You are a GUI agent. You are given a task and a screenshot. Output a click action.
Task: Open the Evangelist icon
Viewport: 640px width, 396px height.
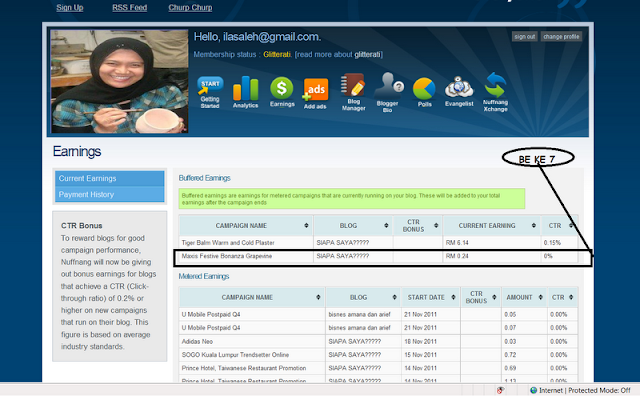[459, 91]
